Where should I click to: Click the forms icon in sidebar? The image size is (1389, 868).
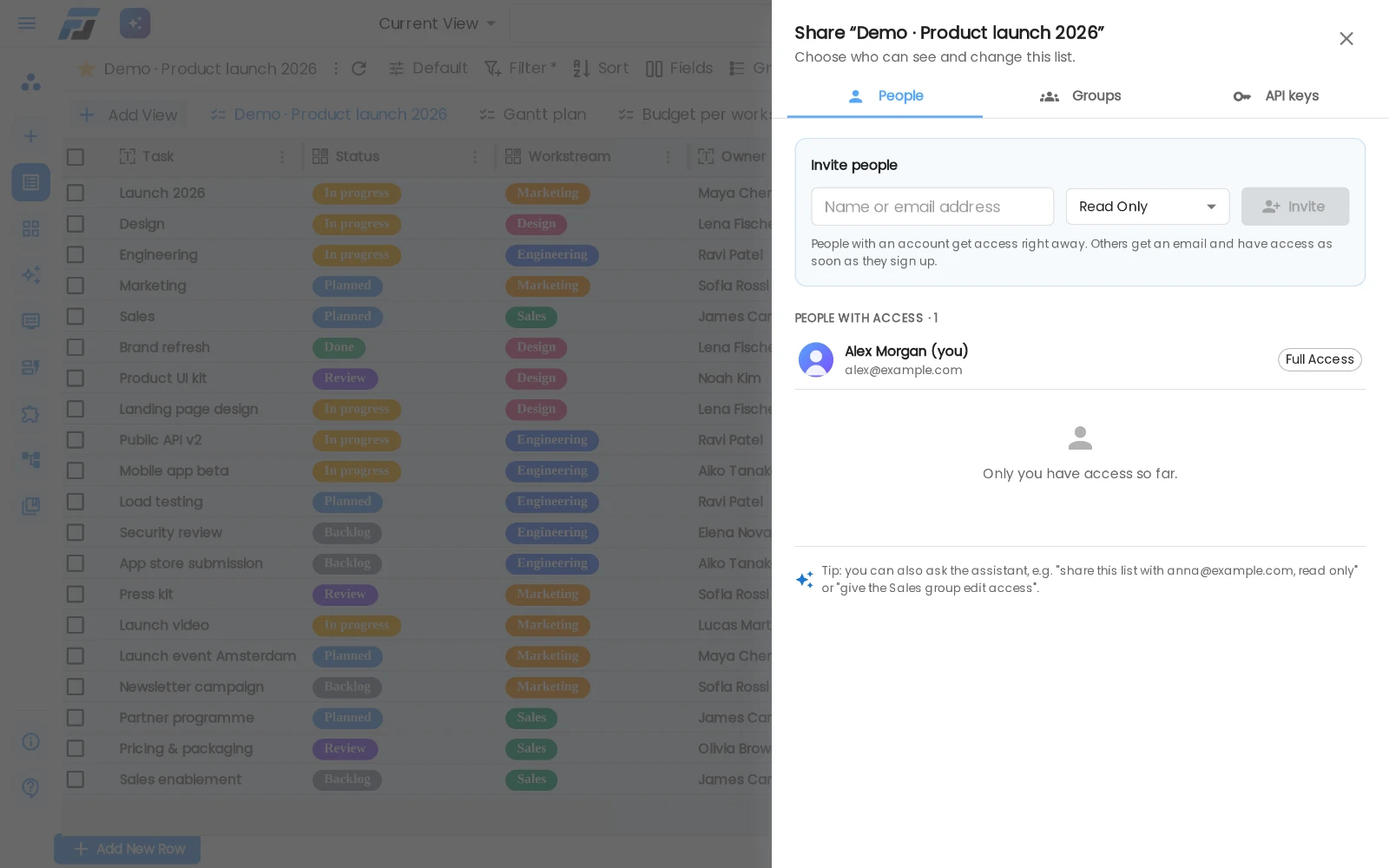click(x=30, y=367)
